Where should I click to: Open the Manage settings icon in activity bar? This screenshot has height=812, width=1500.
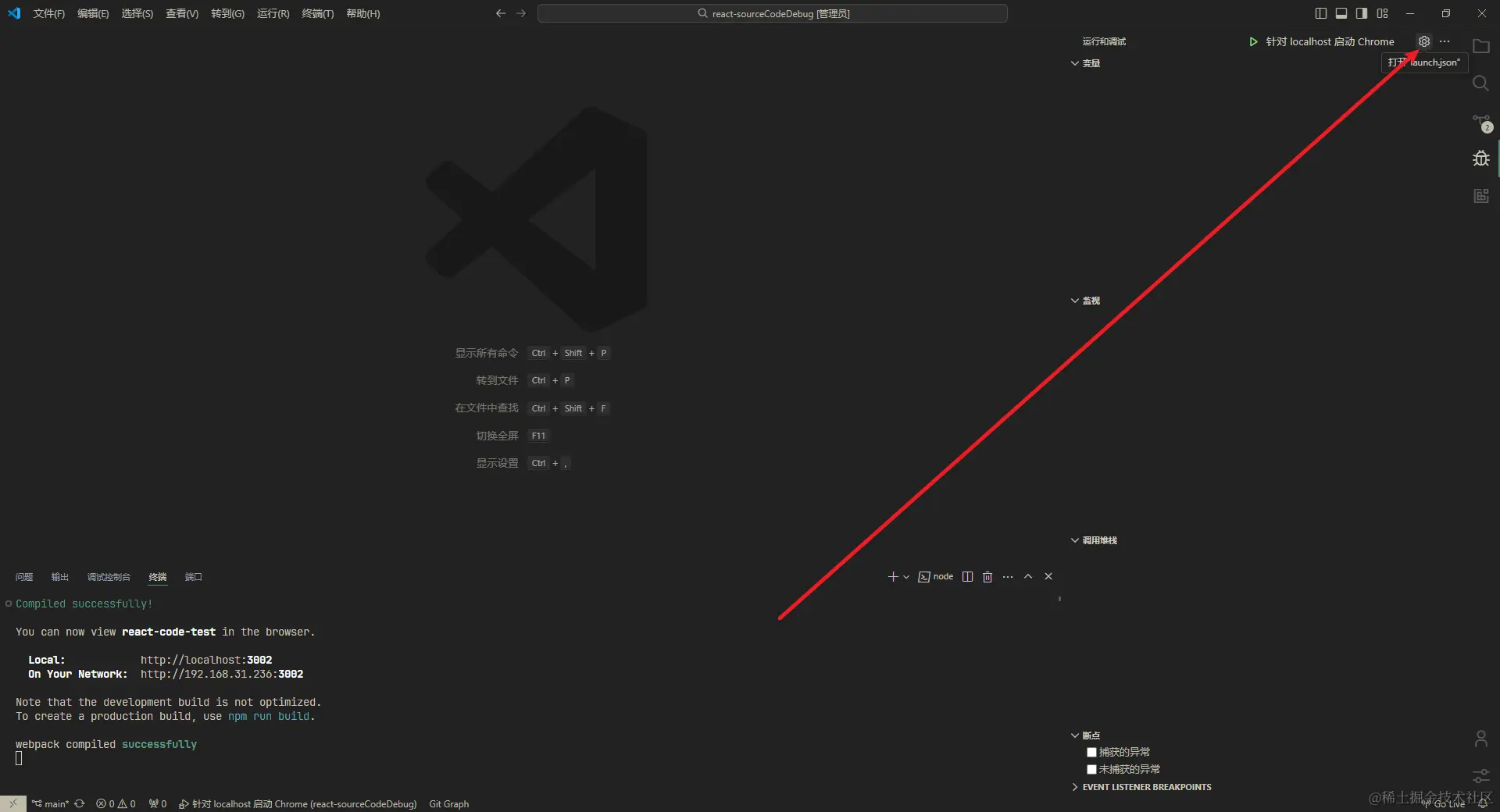[1480, 776]
